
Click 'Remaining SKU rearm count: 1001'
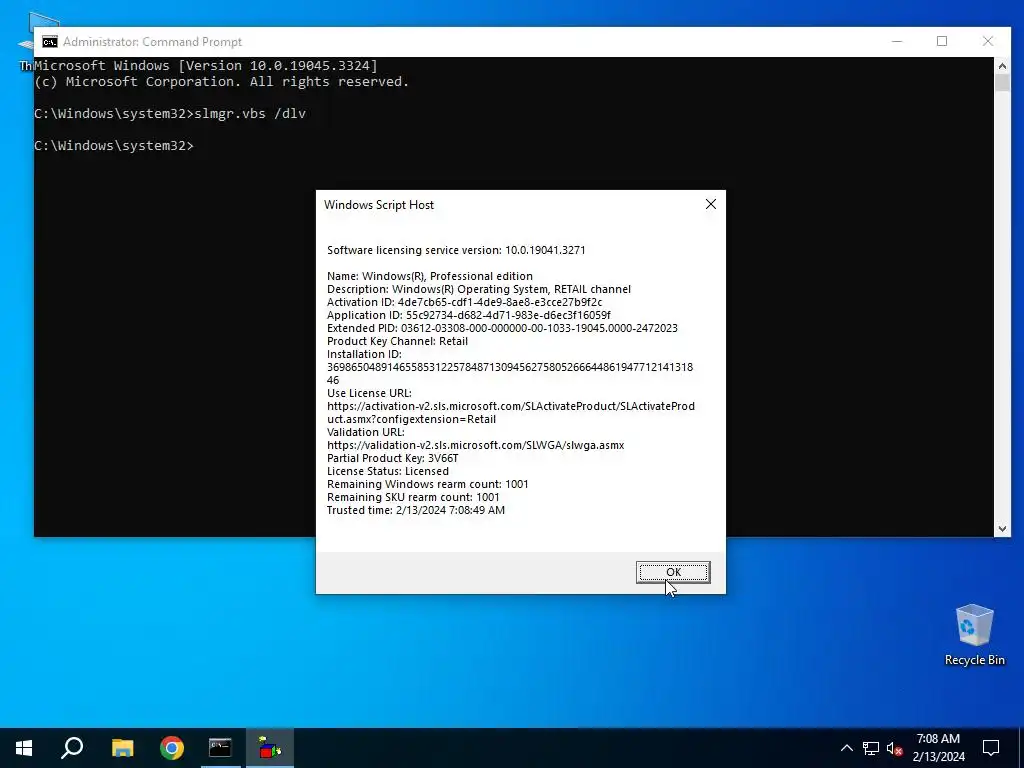click(413, 497)
